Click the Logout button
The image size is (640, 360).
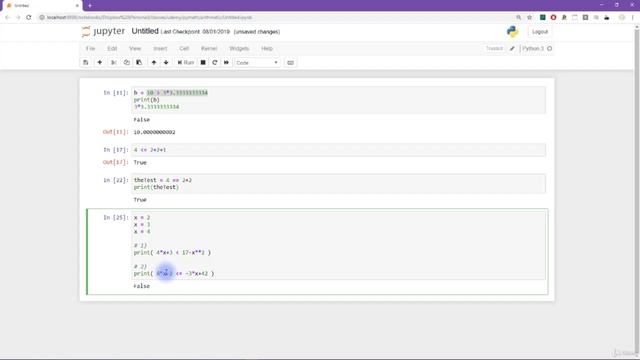coord(540,31)
